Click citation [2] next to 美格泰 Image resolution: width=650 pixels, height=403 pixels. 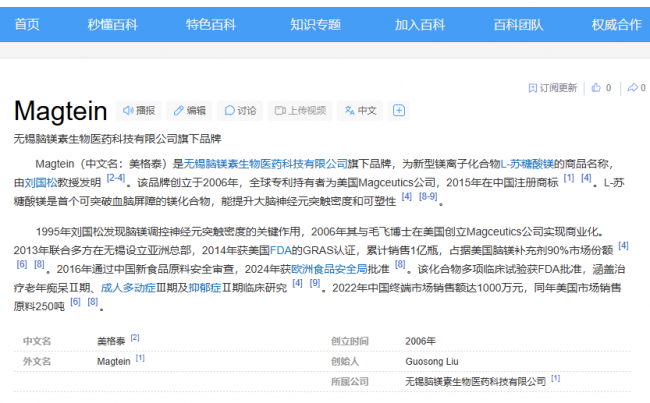tap(135, 337)
